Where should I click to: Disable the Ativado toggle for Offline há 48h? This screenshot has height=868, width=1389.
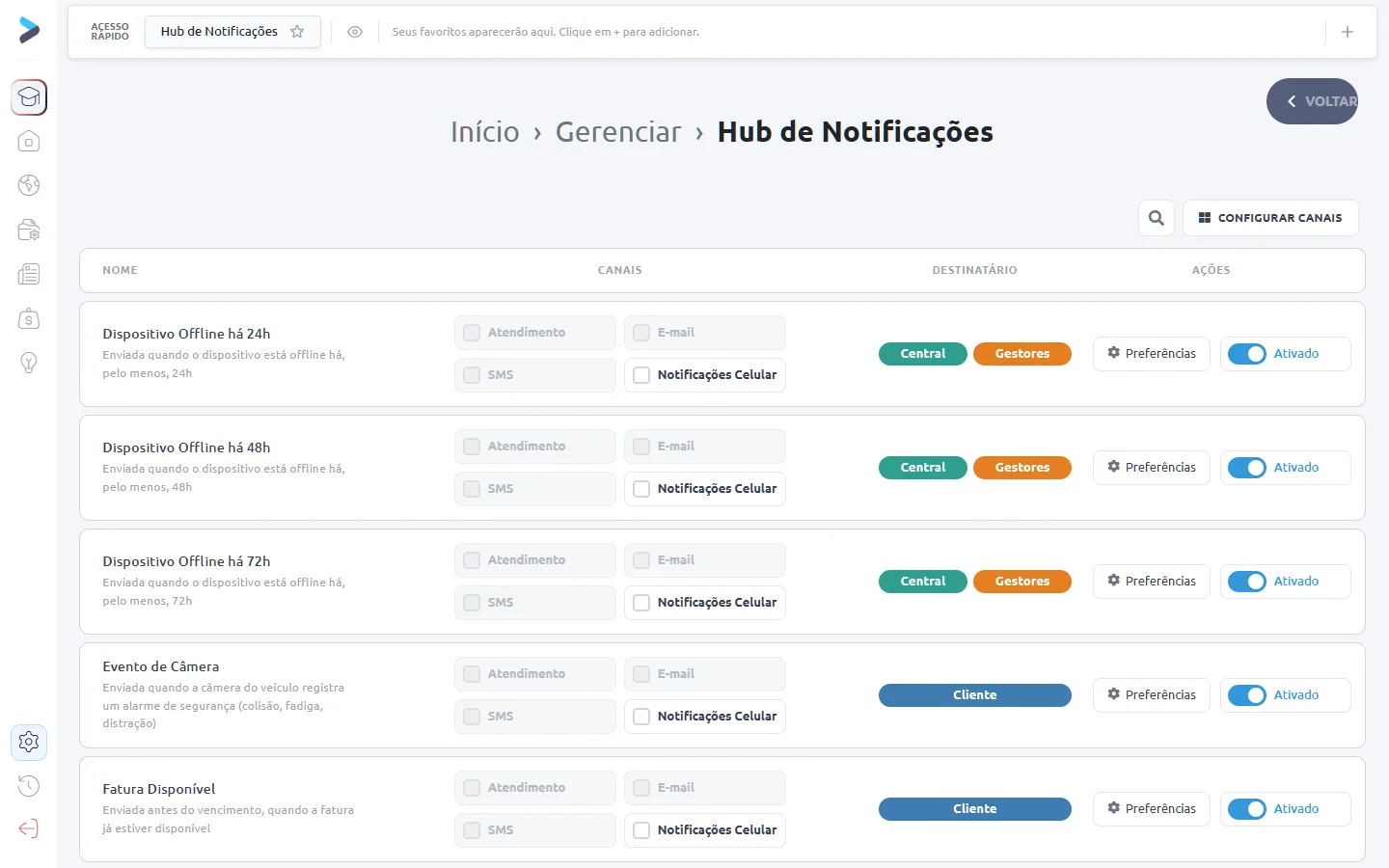pos(1247,468)
